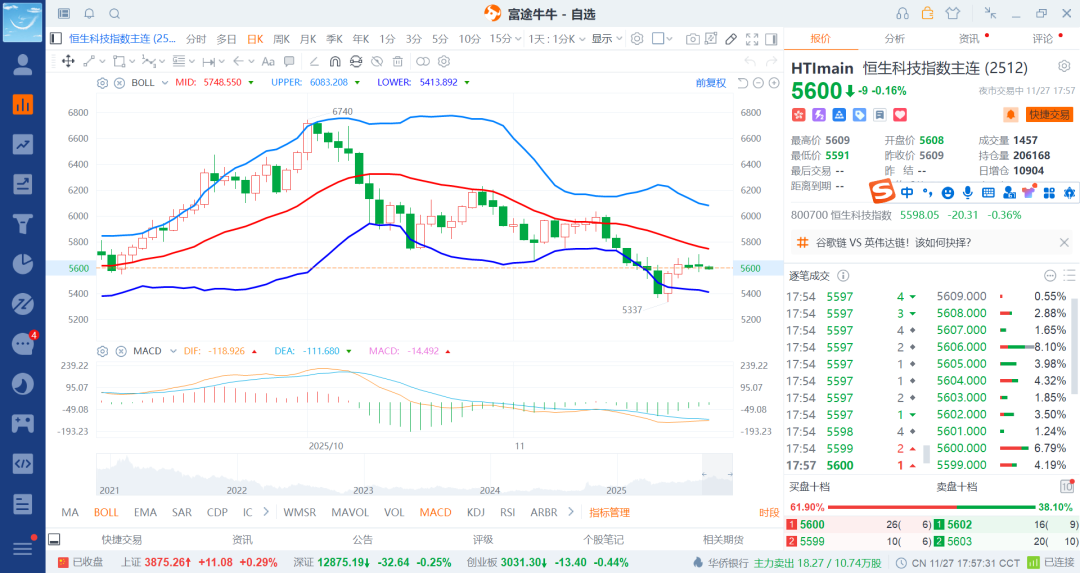Click the price alert bell icon
Image resolution: width=1080 pixels, height=573 pixels.
[1011, 115]
